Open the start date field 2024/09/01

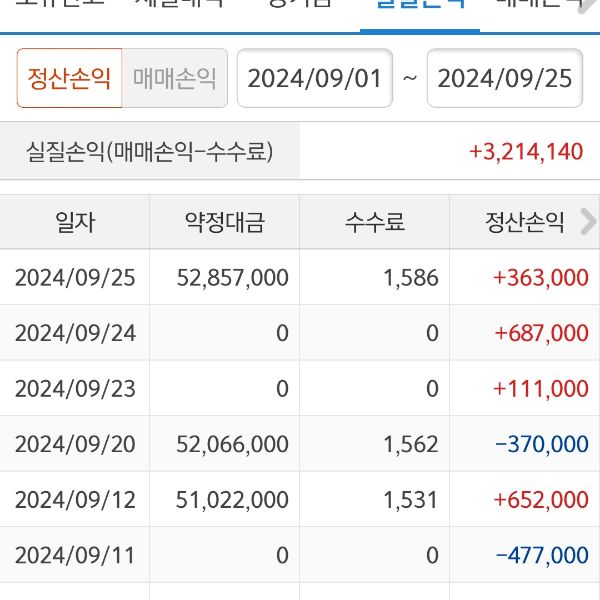(315, 79)
